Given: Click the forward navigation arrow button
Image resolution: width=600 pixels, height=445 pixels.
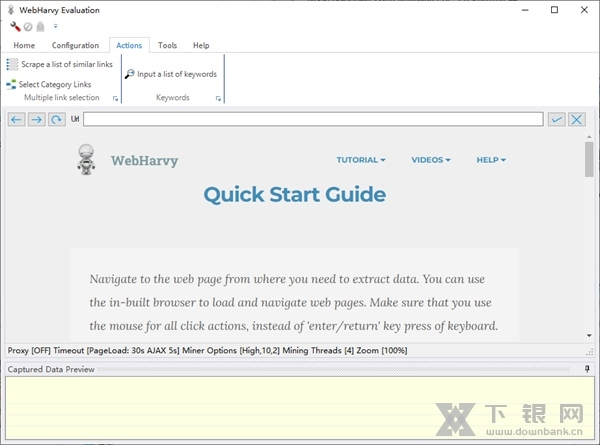Looking at the screenshot, I should [x=36, y=119].
